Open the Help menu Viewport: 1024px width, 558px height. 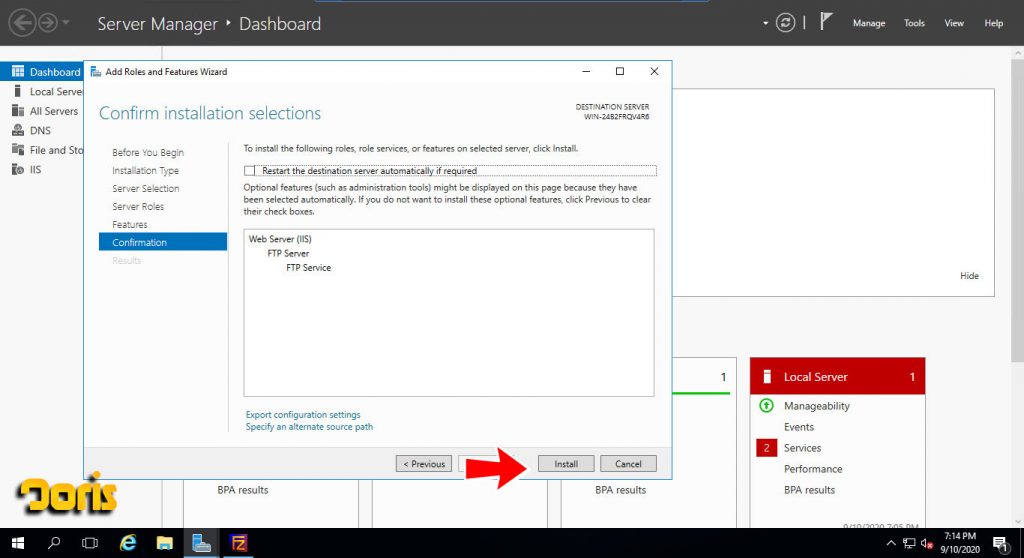point(993,23)
